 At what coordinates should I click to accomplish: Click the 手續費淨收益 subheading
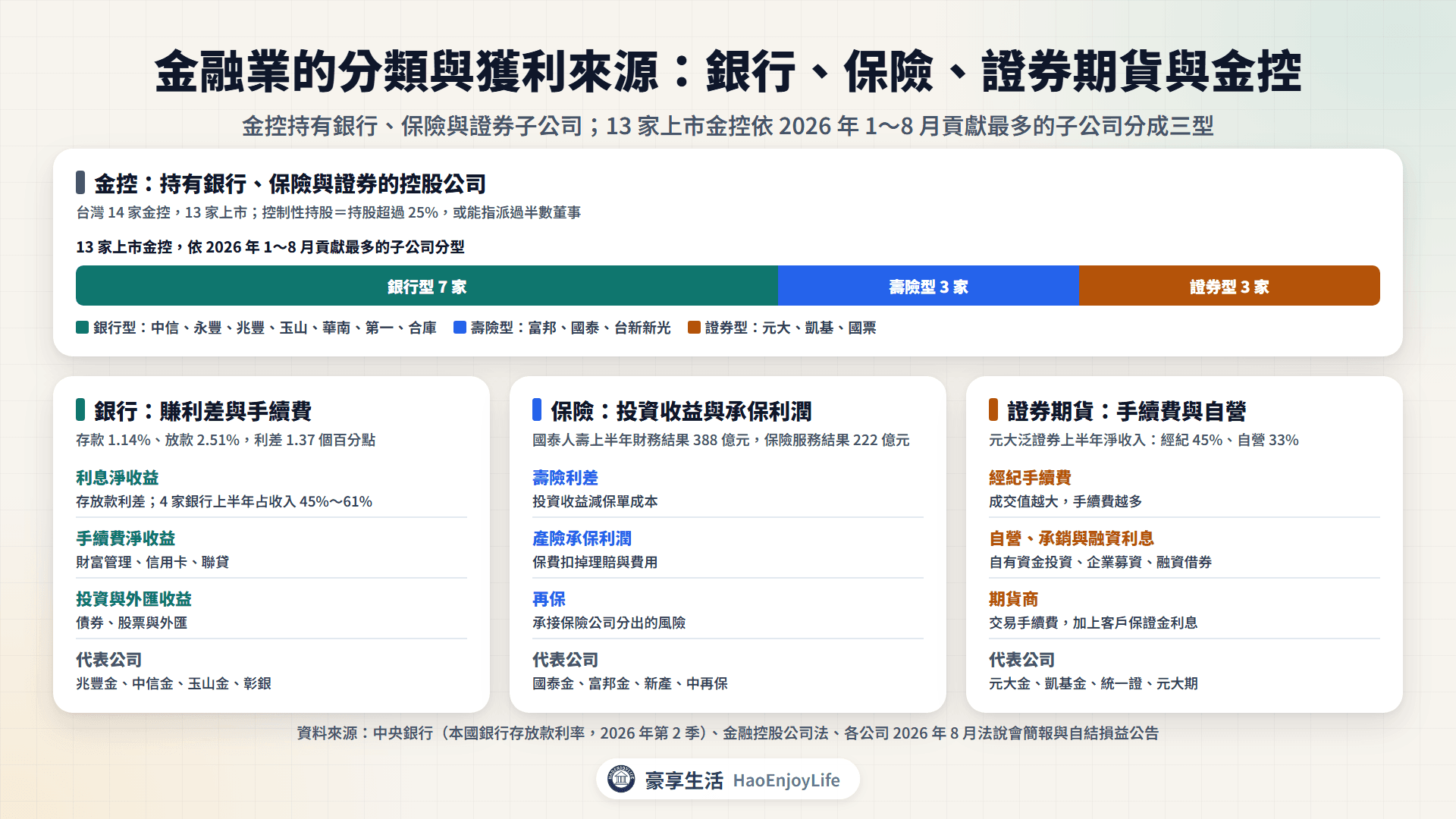point(125,538)
